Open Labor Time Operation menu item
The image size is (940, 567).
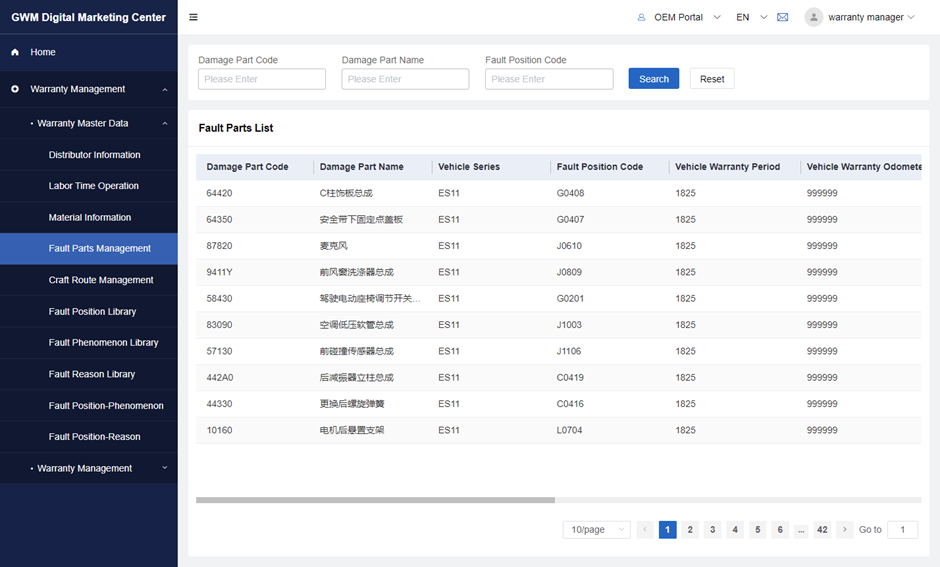(x=89, y=186)
